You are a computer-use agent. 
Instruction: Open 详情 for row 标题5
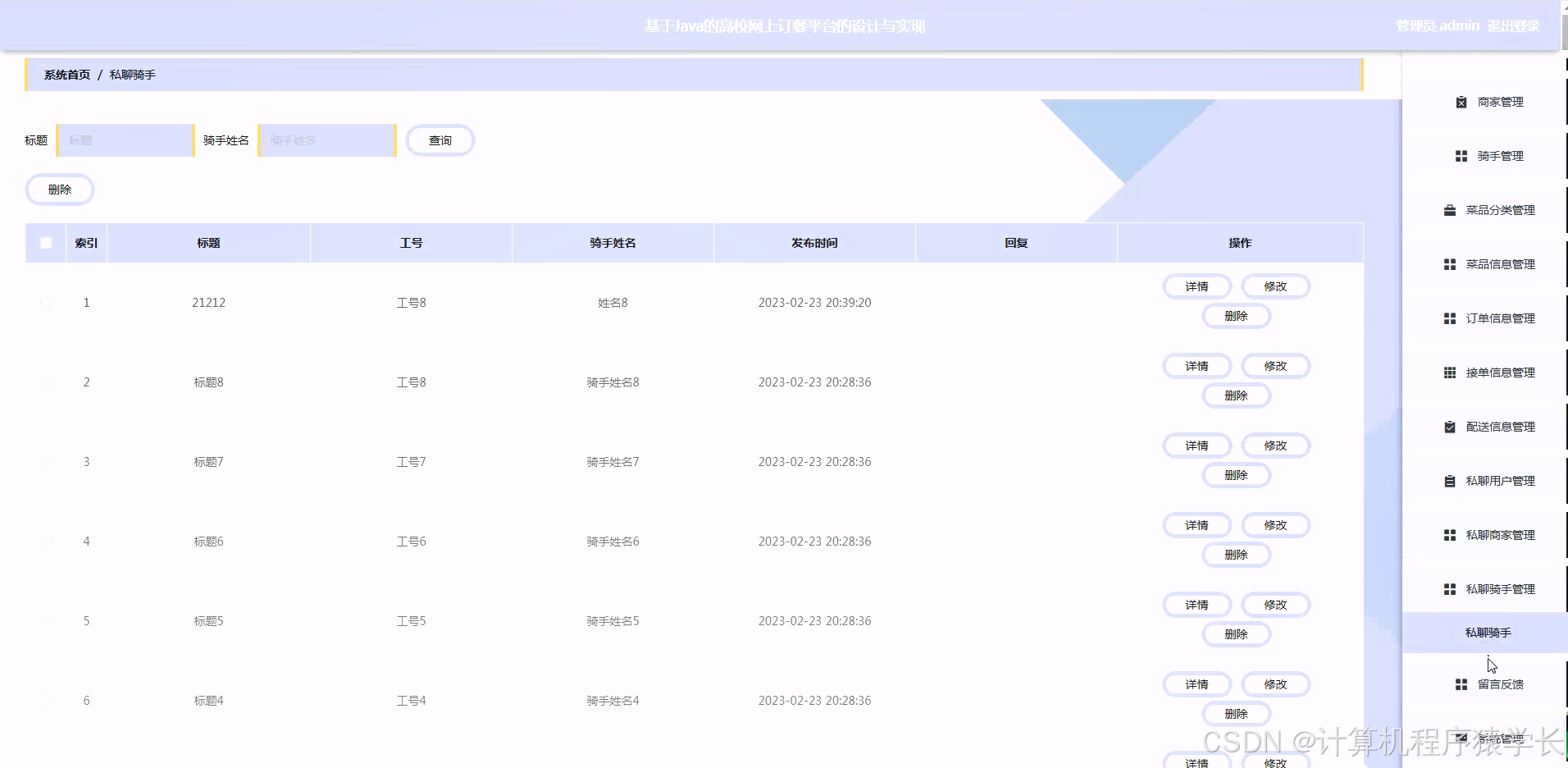pyautogui.click(x=1197, y=605)
